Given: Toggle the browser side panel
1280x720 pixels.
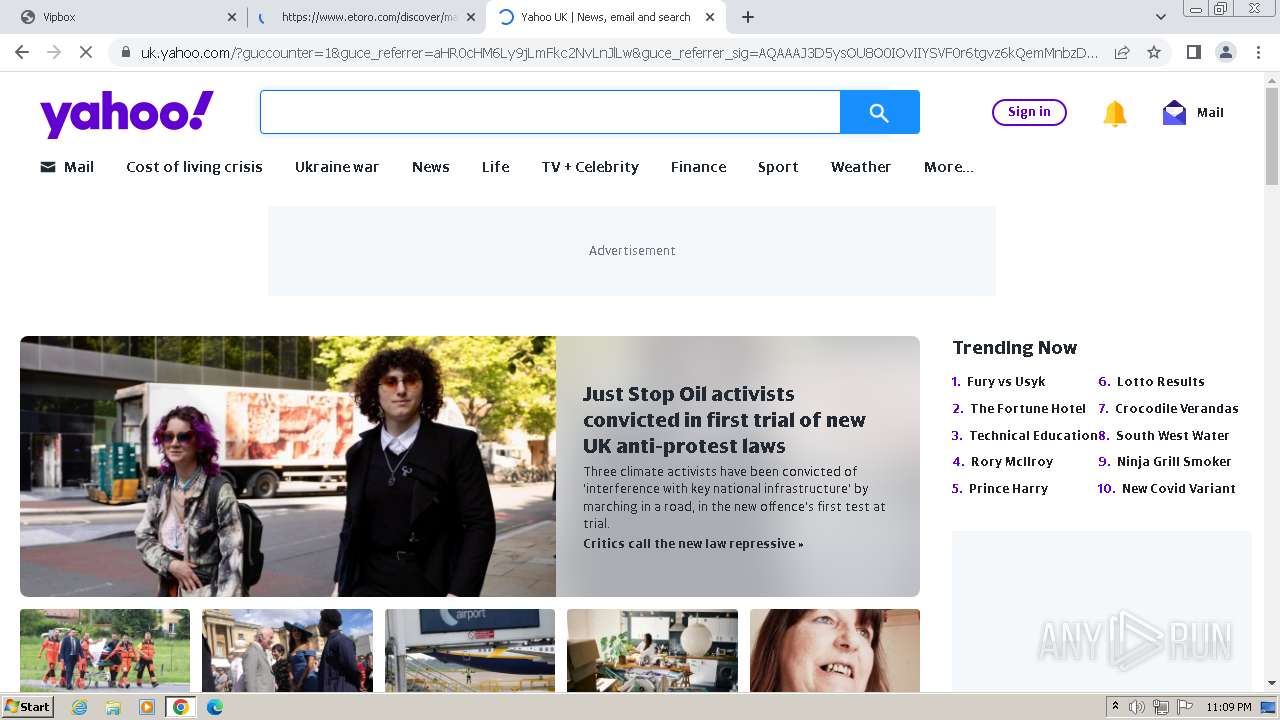Looking at the screenshot, I should click(x=1193, y=52).
